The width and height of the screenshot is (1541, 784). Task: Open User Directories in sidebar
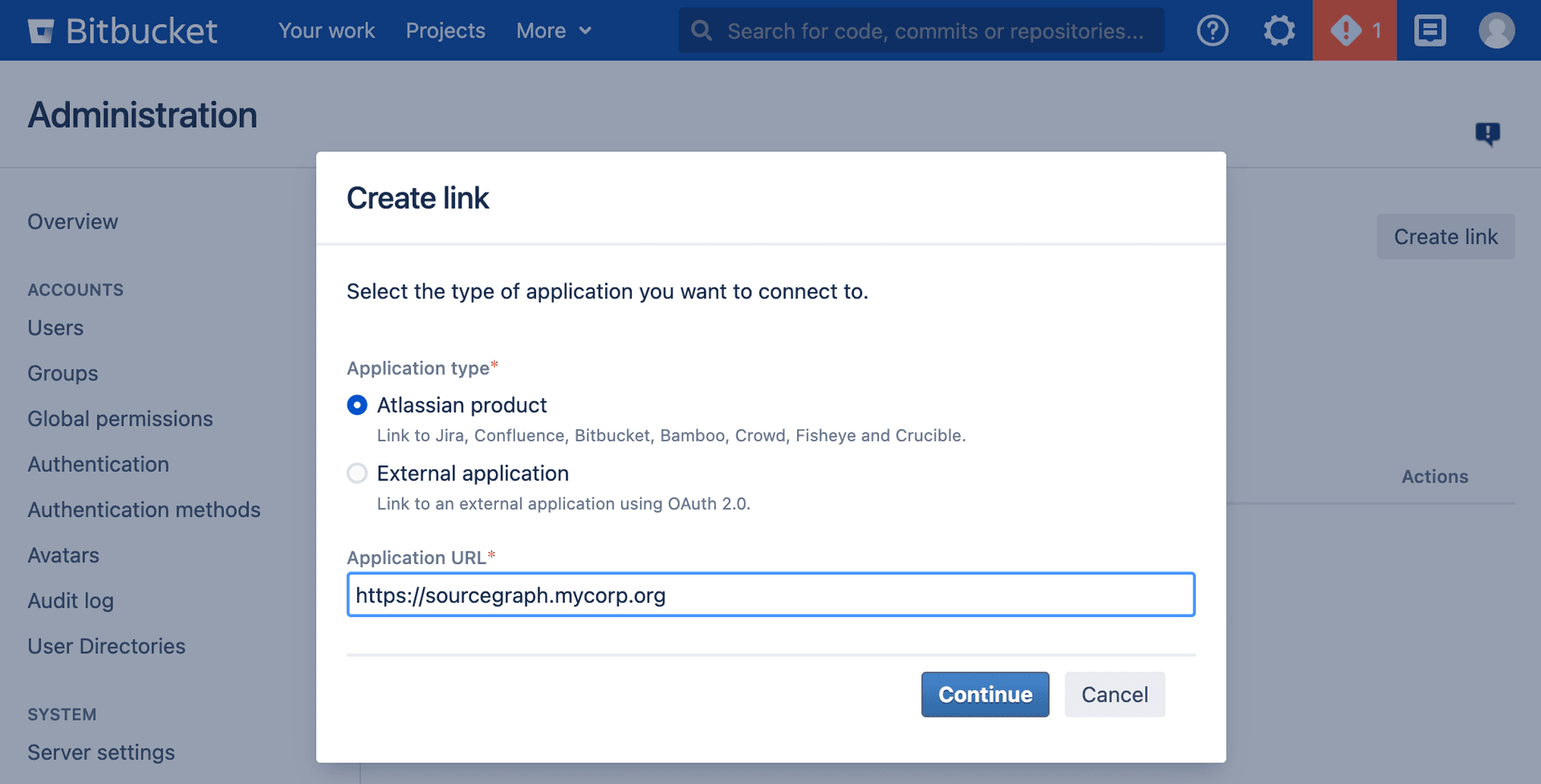pyautogui.click(x=107, y=646)
